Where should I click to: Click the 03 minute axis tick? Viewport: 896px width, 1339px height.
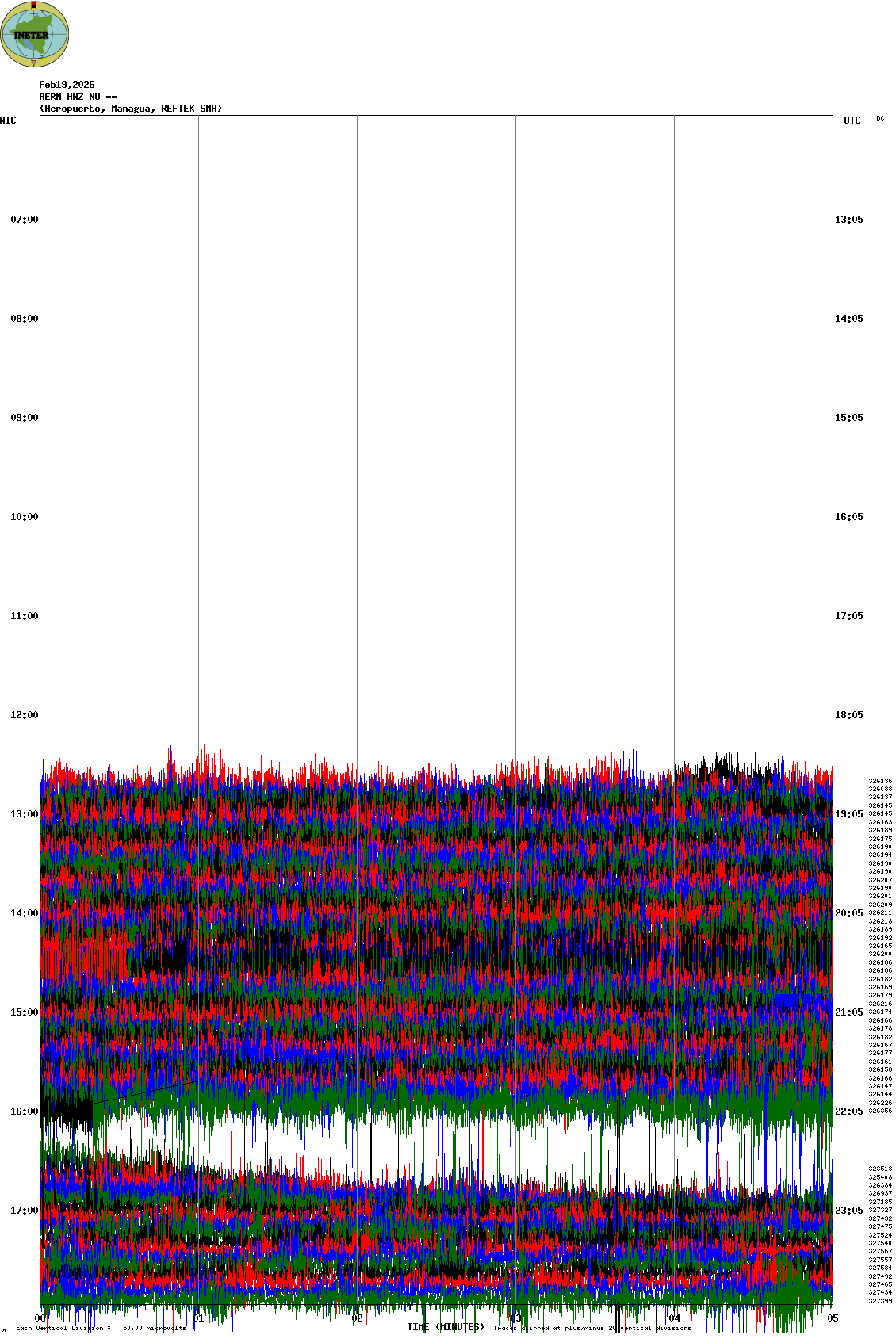515,1319
